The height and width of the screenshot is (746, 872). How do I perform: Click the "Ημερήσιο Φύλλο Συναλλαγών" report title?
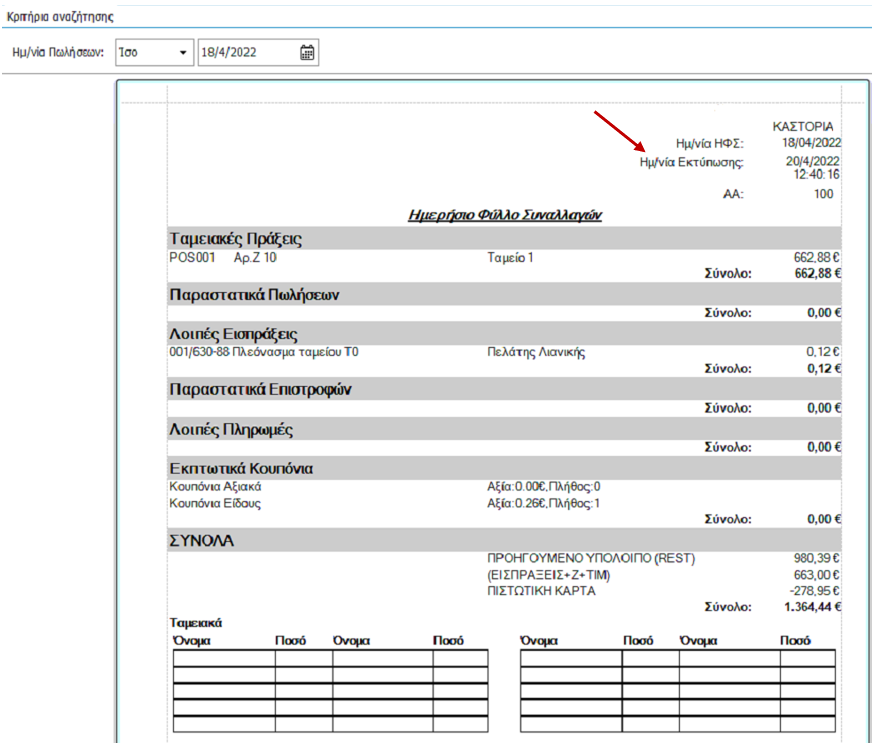(x=504, y=215)
